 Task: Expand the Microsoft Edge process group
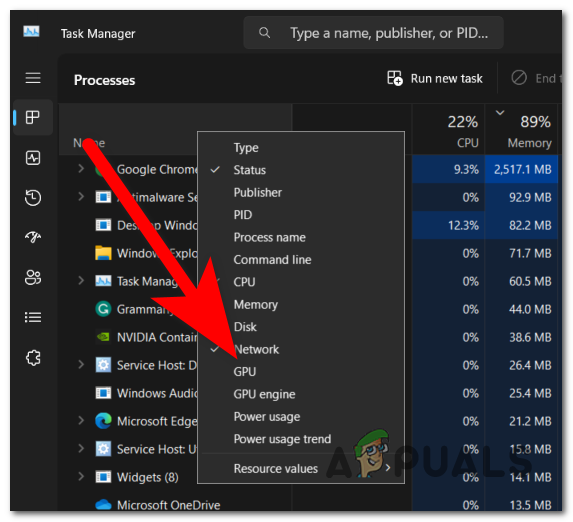click(81, 421)
